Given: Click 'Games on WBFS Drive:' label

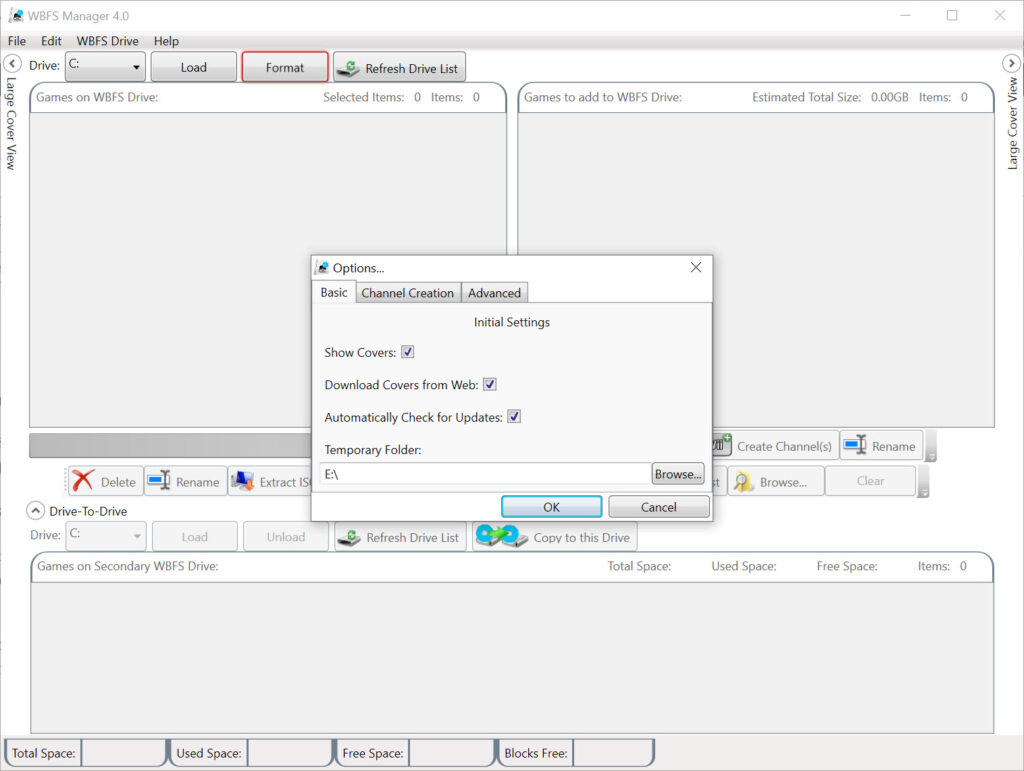Looking at the screenshot, I should click(x=97, y=97).
